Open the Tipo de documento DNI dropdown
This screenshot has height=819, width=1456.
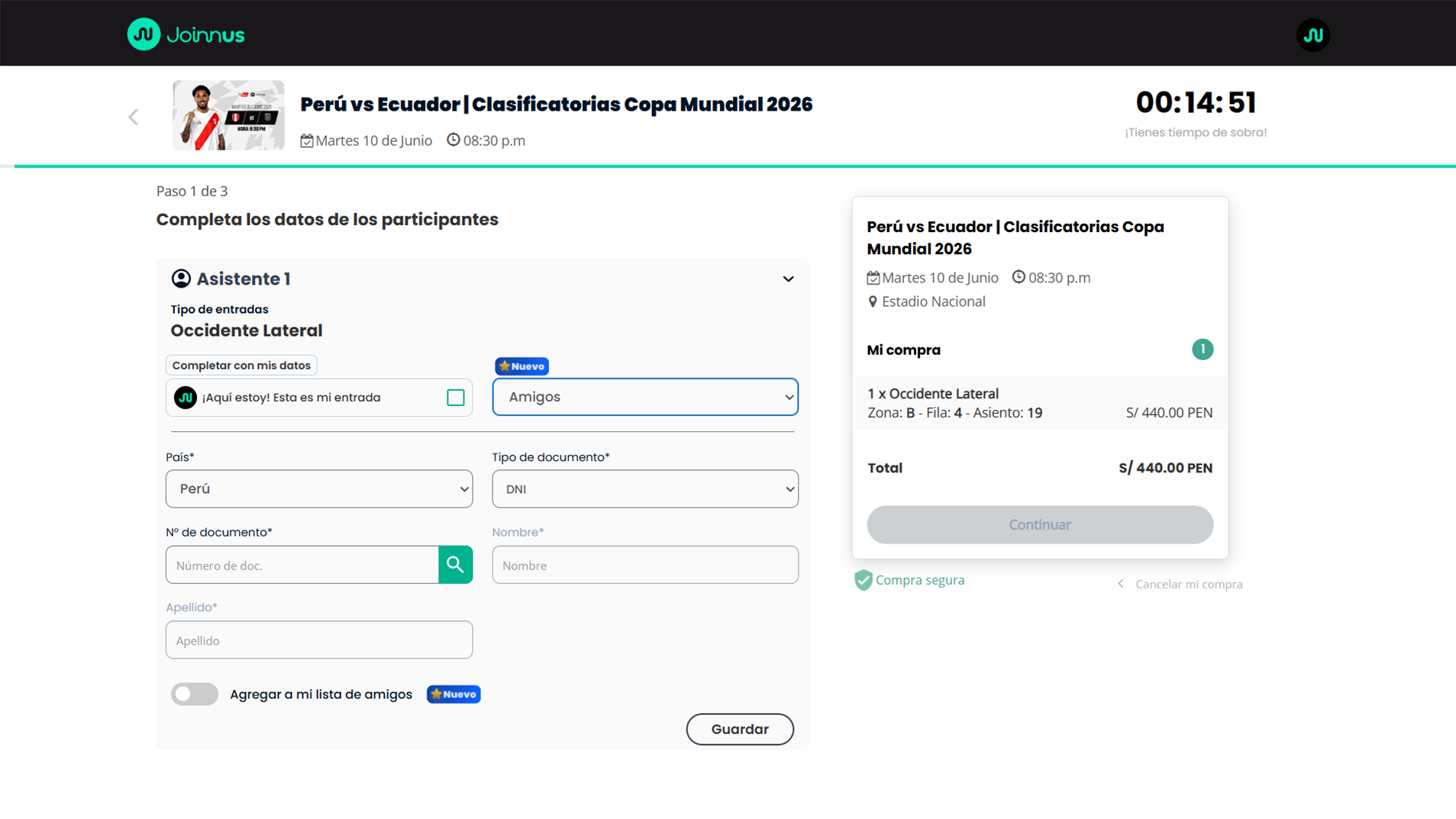click(x=645, y=488)
